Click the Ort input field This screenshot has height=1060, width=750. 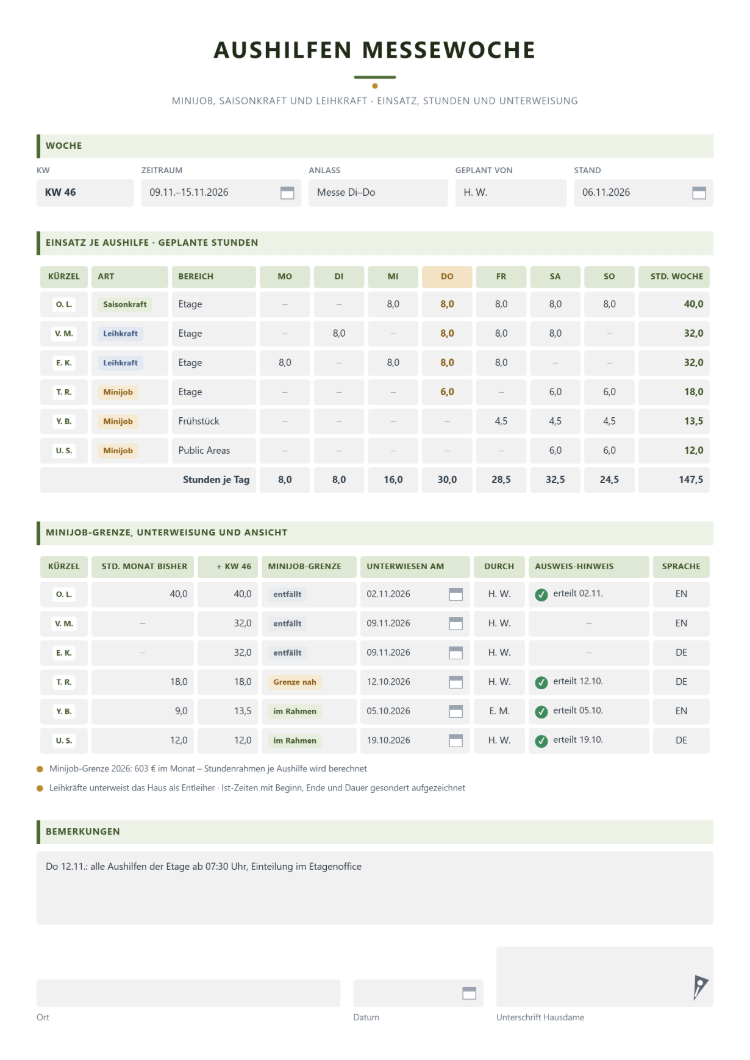click(188, 993)
